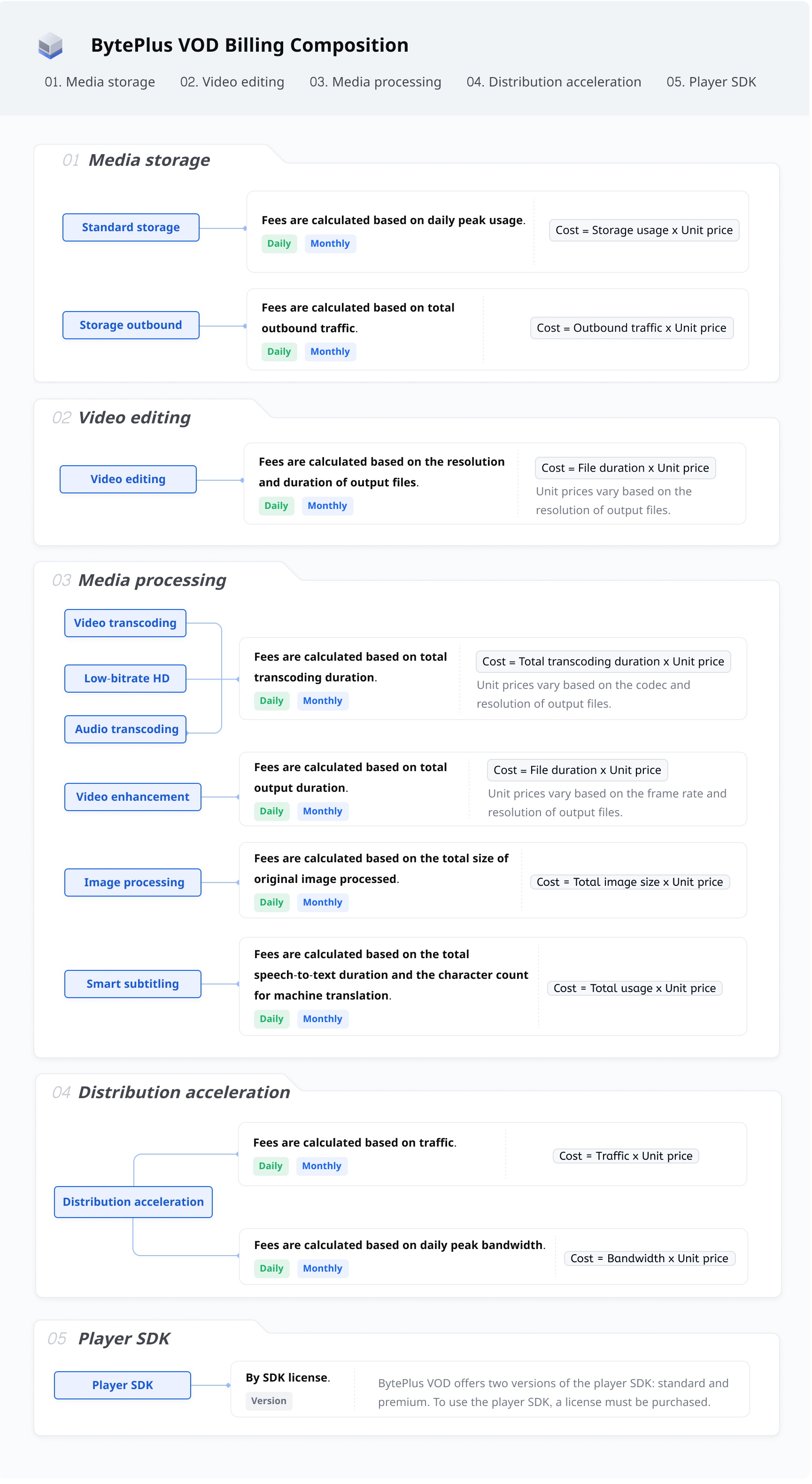The width and height of the screenshot is (812, 1484).
Task: Click the Cost = Bandwidth x Unit price formula
Action: pos(649,1258)
